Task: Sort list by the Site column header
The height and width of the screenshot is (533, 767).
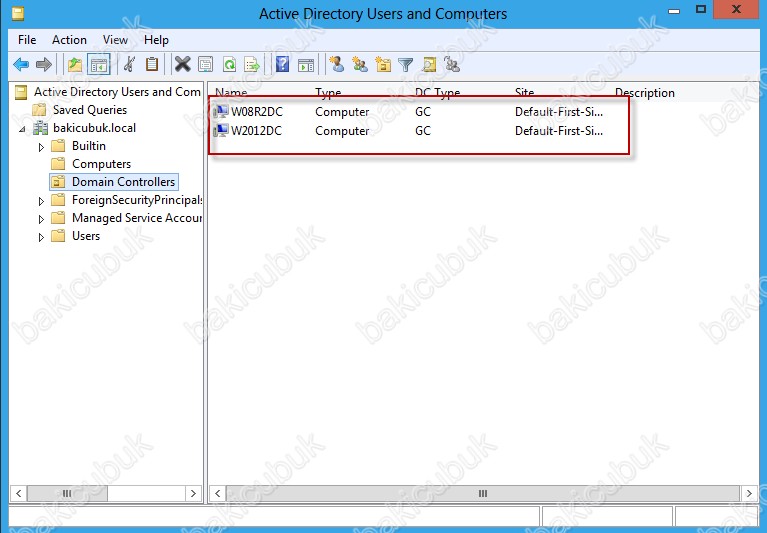Action: point(525,93)
